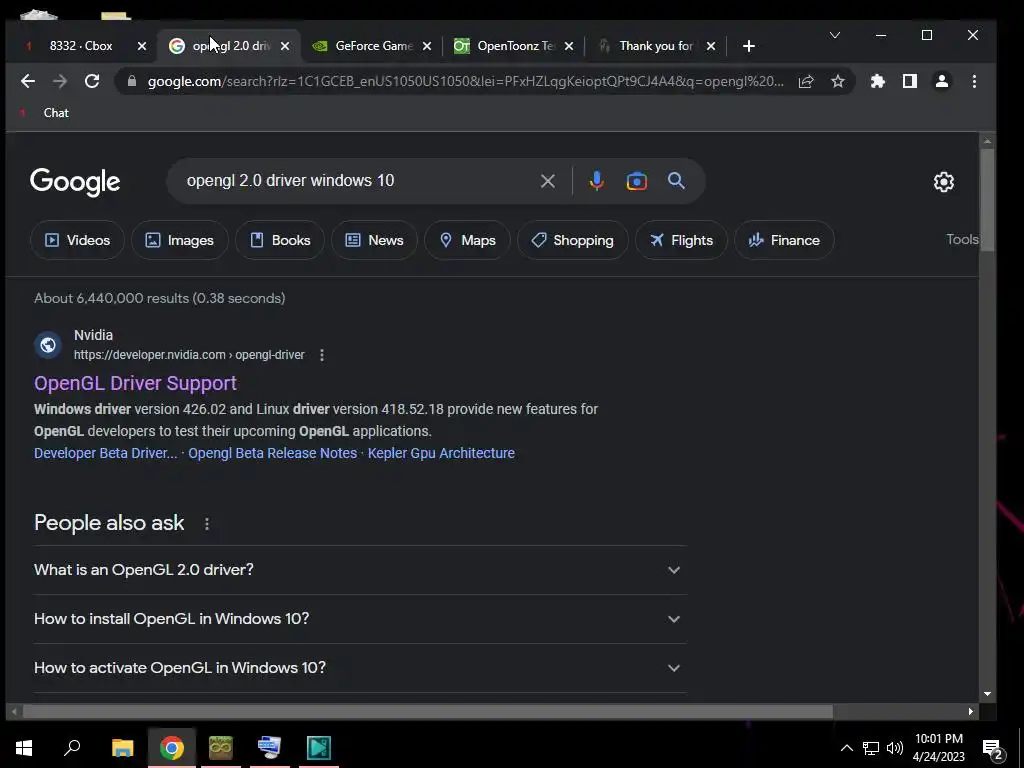Close the Thank you for tab
This screenshot has height=768, width=1024.
click(711, 46)
